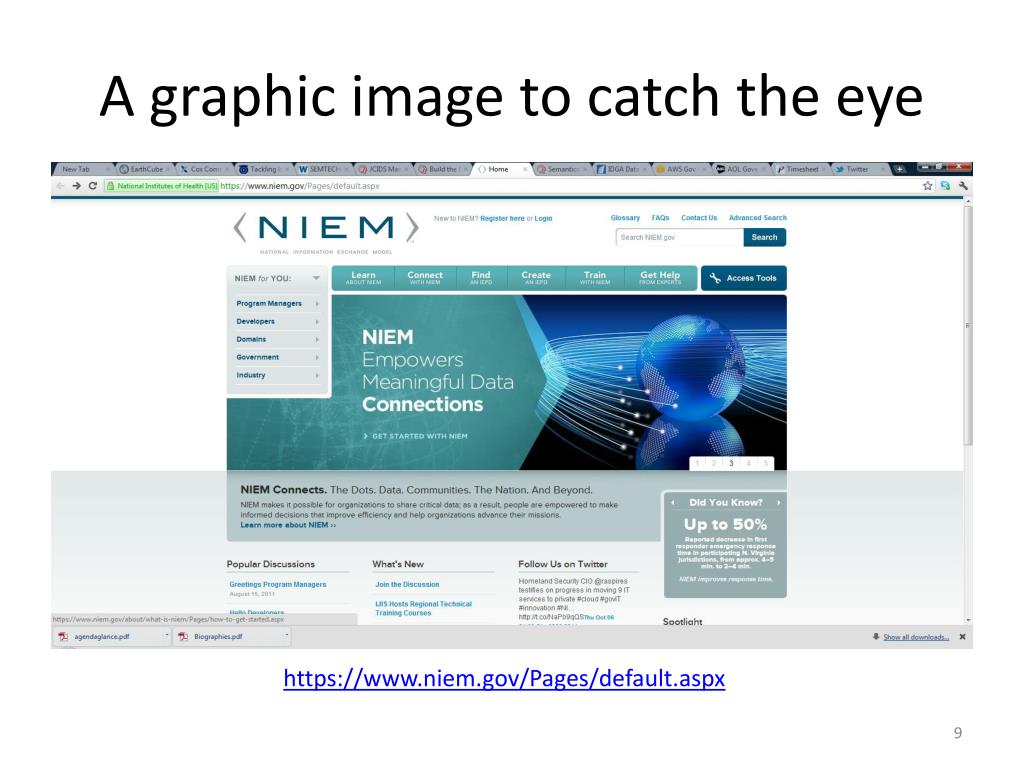Close the downloads bar
The width and height of the screenshot is (1024, 768).
[x=962, y=637]
